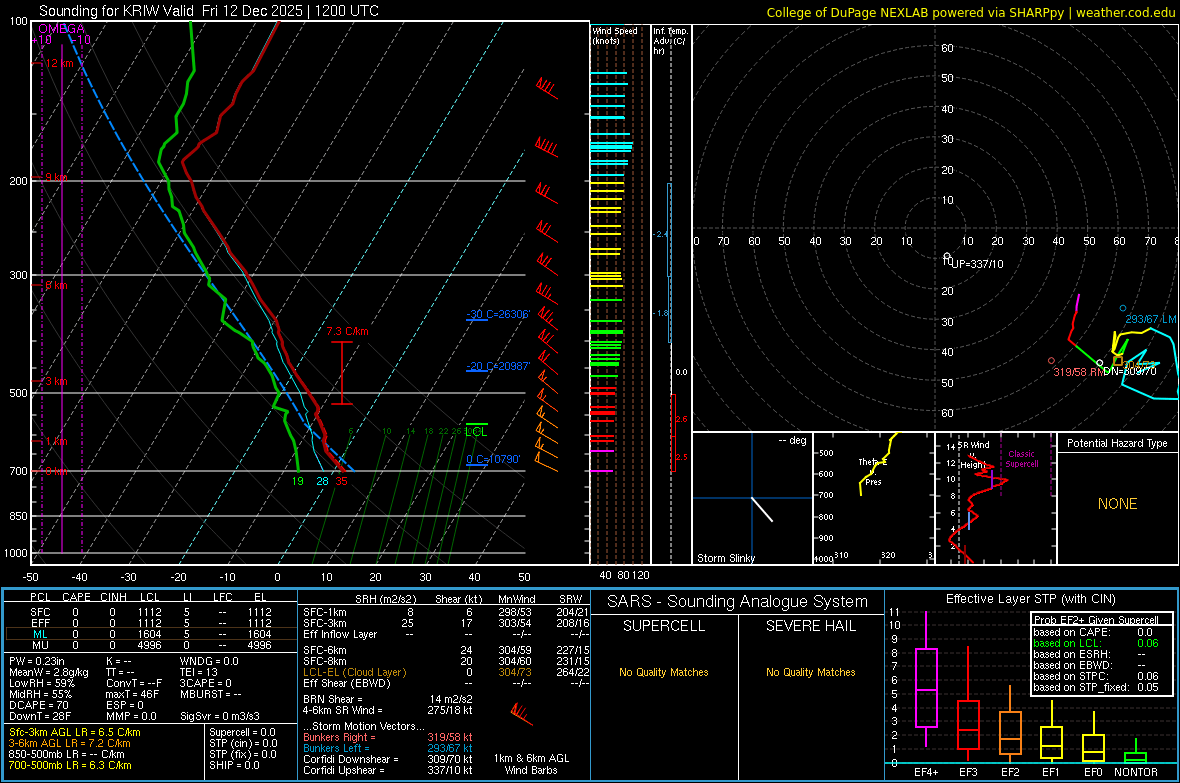Click 'Prob EF2+ Given Supercell' legend heading
Image resolution: width=1180 pixels, height=783 pixels.
click(1094, 620)
